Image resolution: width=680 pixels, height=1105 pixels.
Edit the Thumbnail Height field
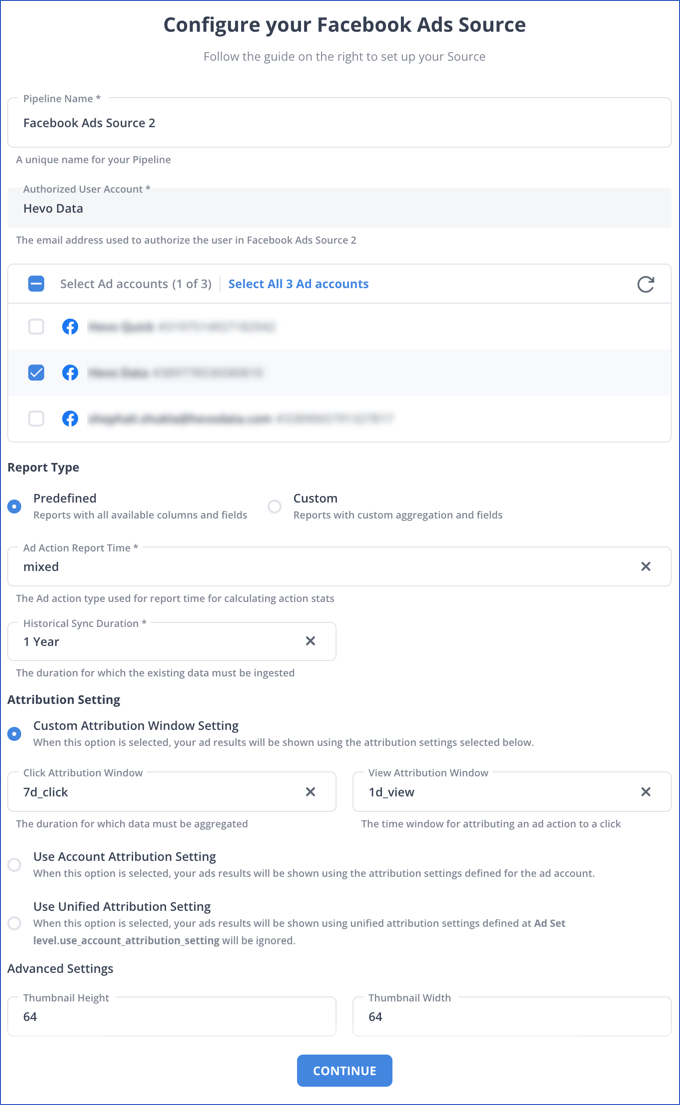[x=171, y=1016]
